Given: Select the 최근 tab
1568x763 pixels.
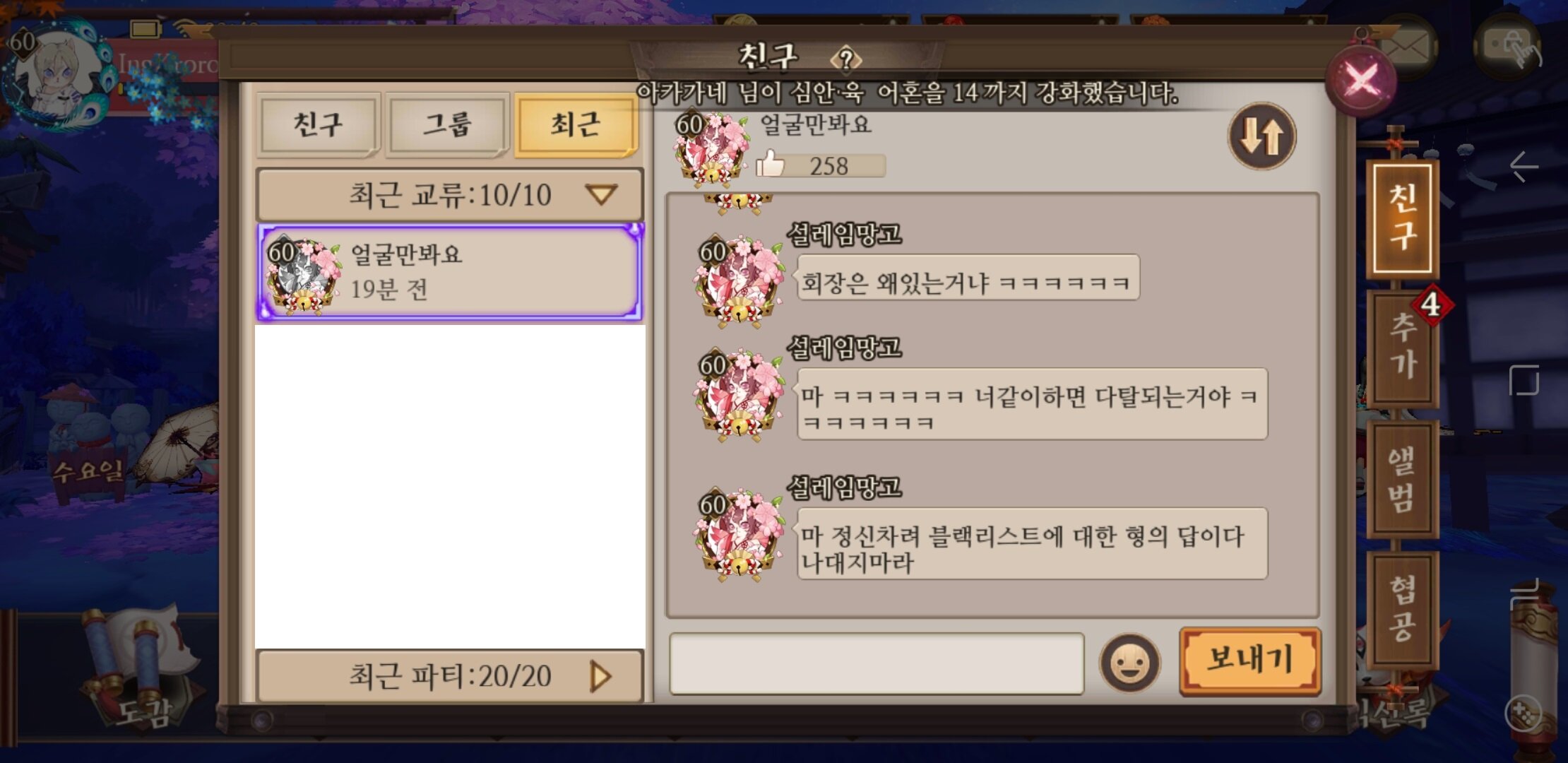Looking at the screenshot, I should tap(576, 125).
